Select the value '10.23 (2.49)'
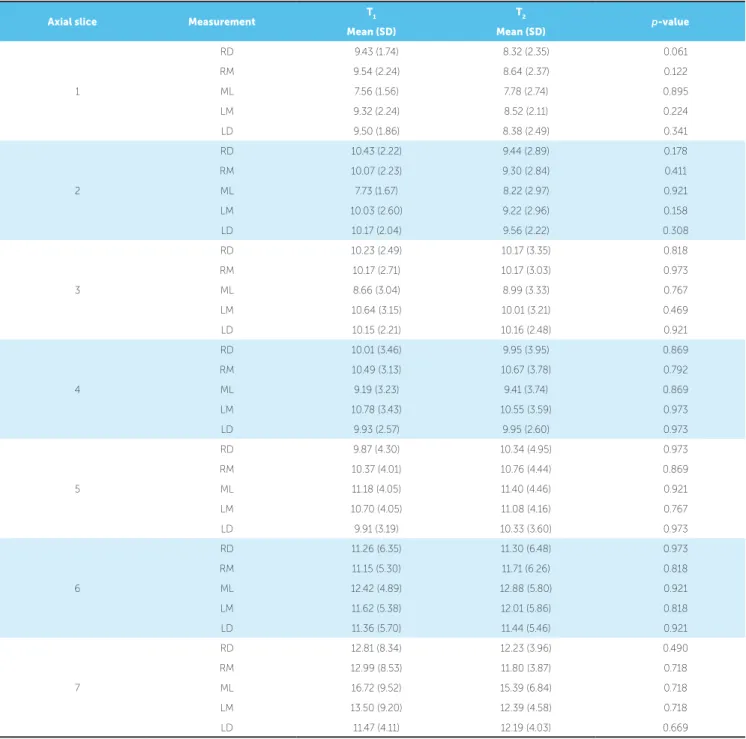 tap(376, 251)
